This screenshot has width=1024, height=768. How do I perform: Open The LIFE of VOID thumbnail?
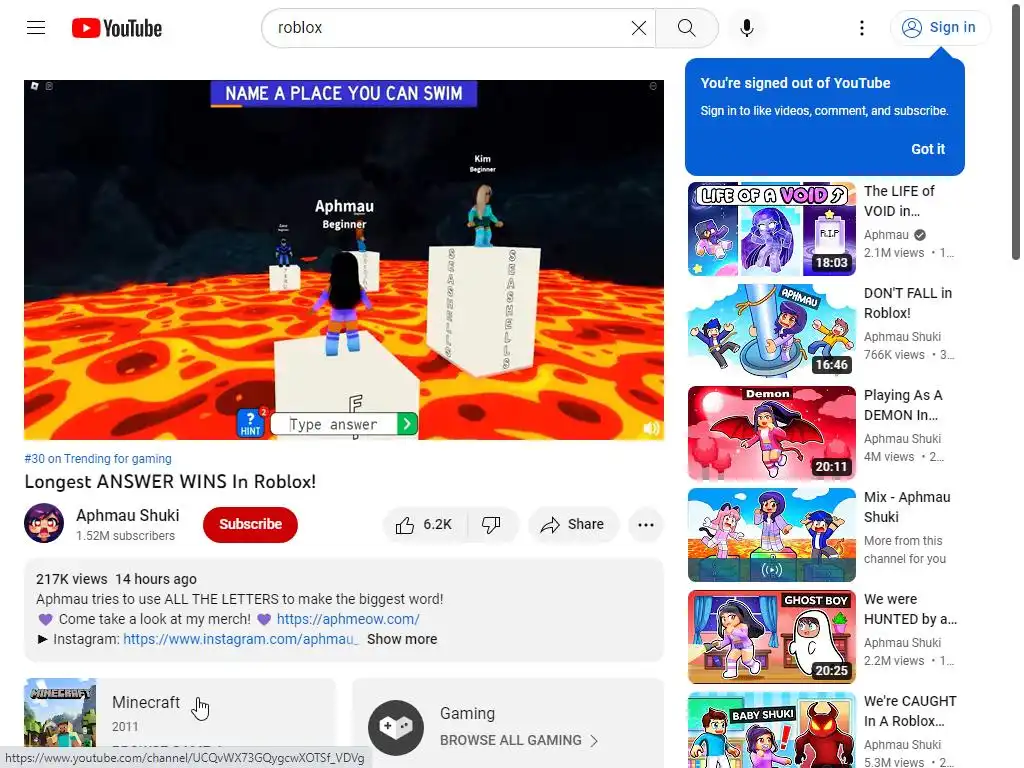point(771,229)
